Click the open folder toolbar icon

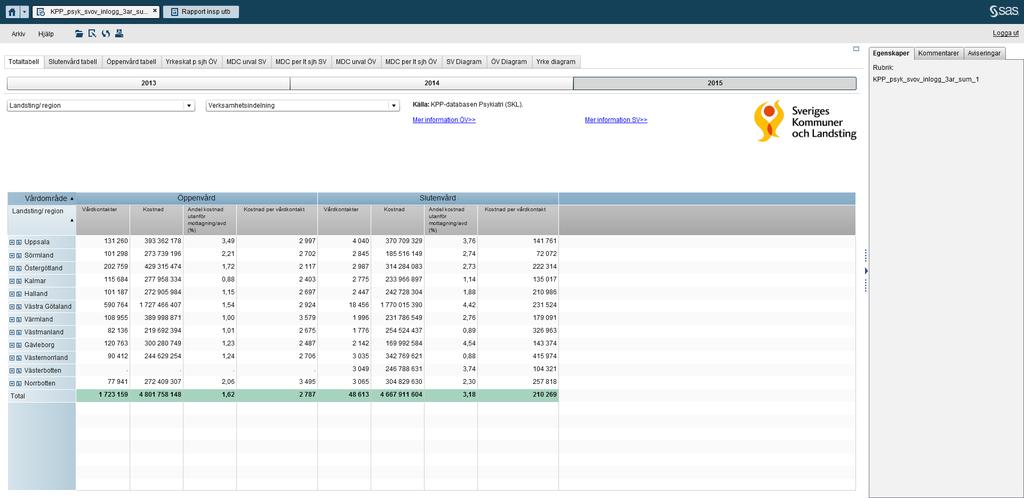[79, 33]
